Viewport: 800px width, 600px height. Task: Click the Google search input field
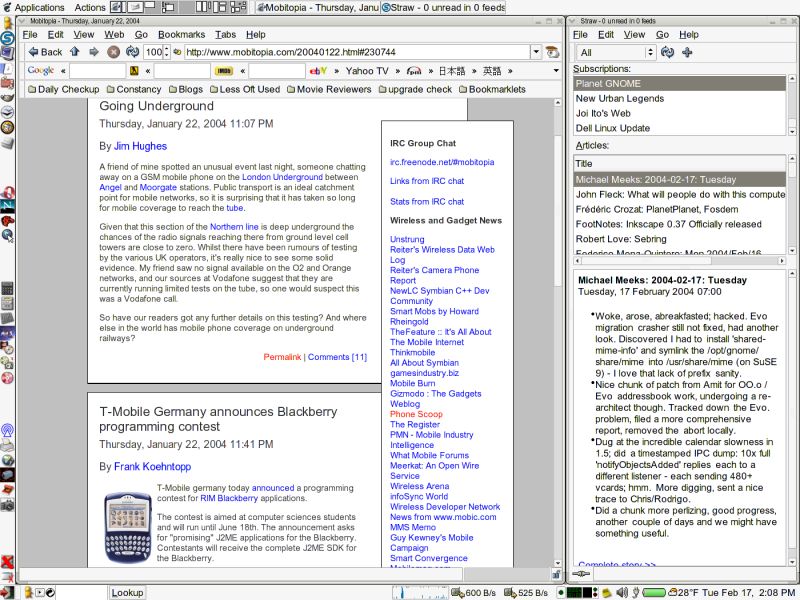point(97,71)
